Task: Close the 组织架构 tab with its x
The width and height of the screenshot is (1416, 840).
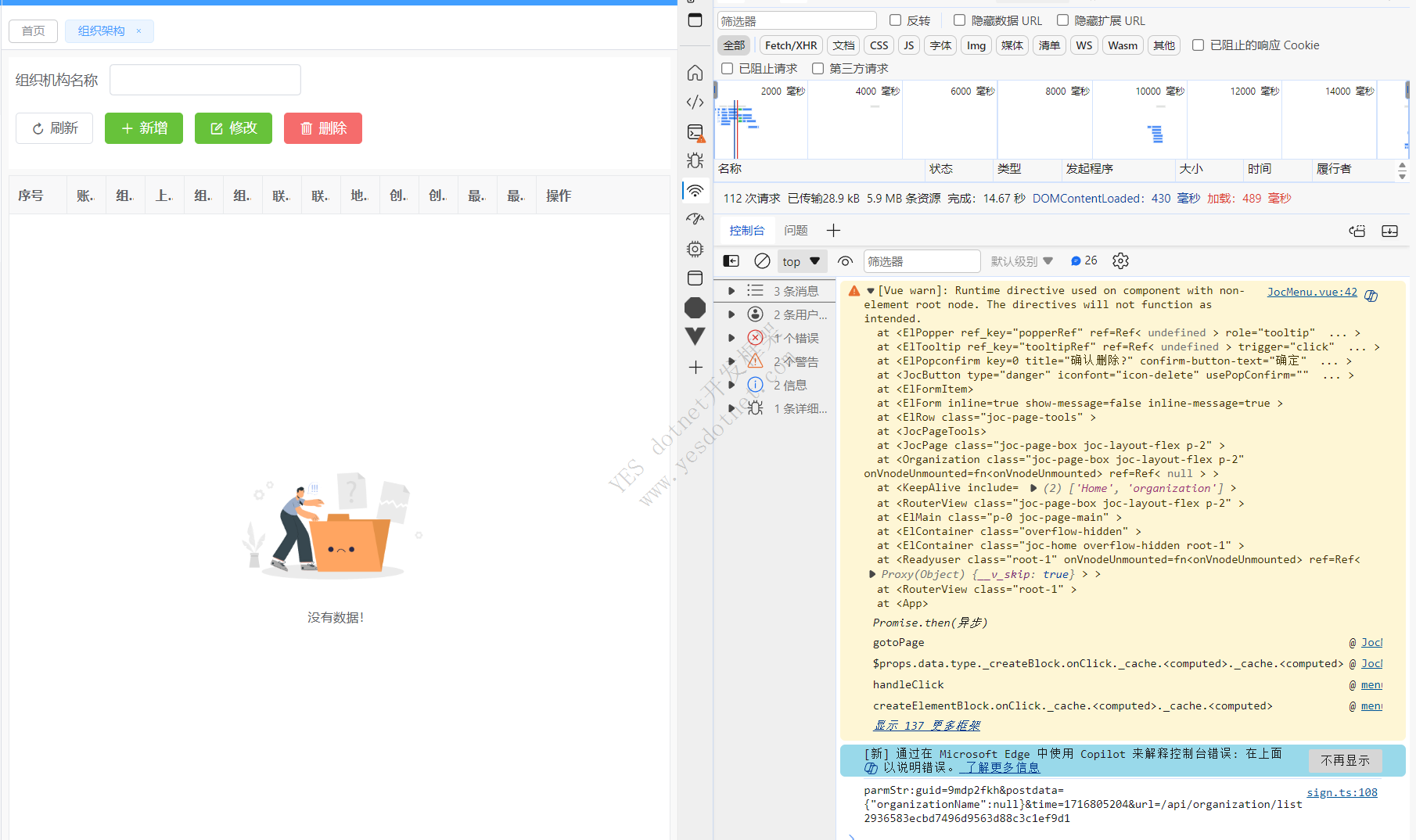Action: point(138,31)
